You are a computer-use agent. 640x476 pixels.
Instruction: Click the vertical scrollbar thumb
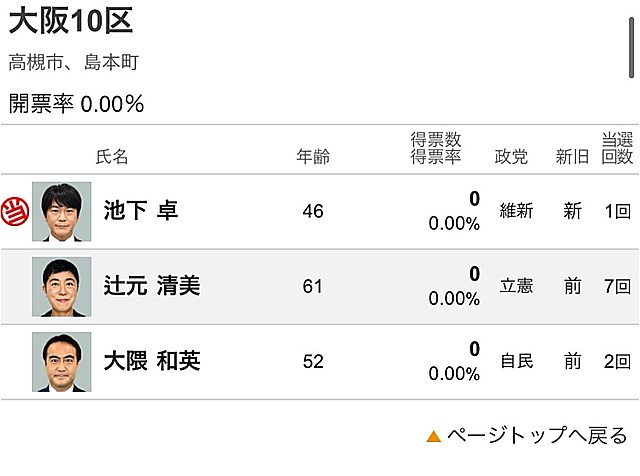coord(632,46)
